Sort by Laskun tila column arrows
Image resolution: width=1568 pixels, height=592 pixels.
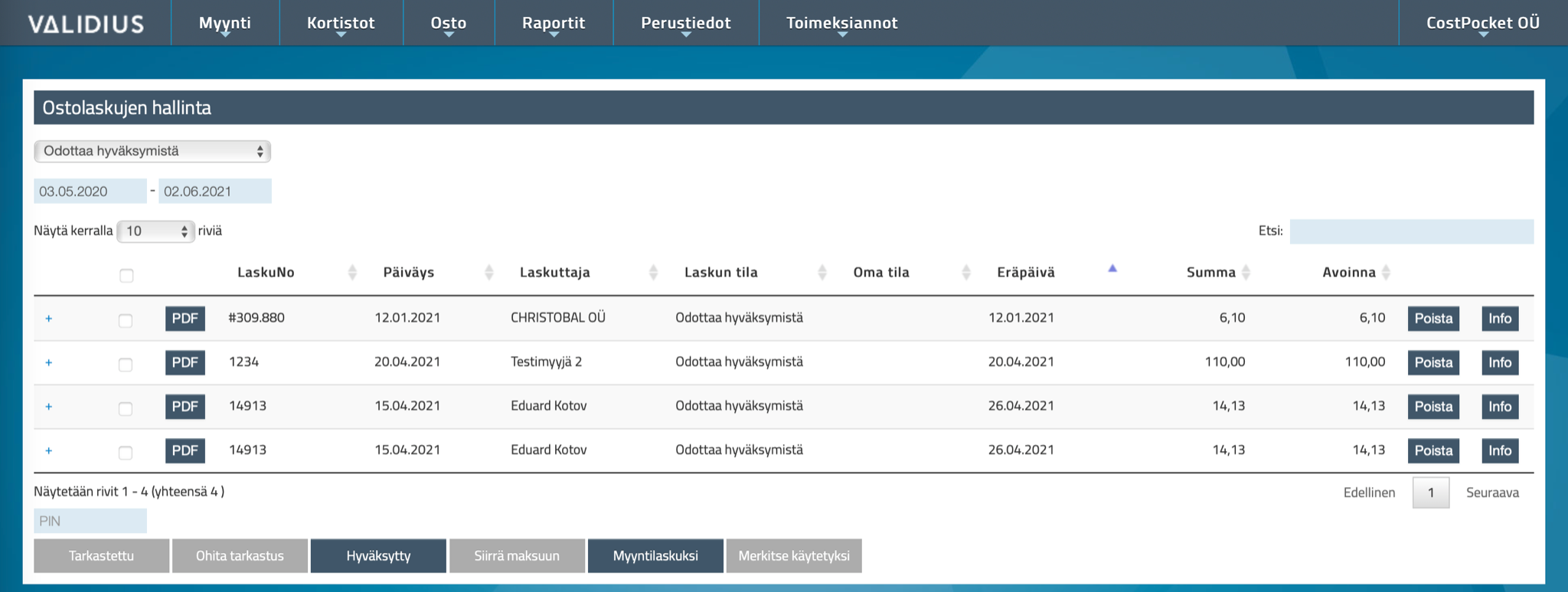(822, 272)
